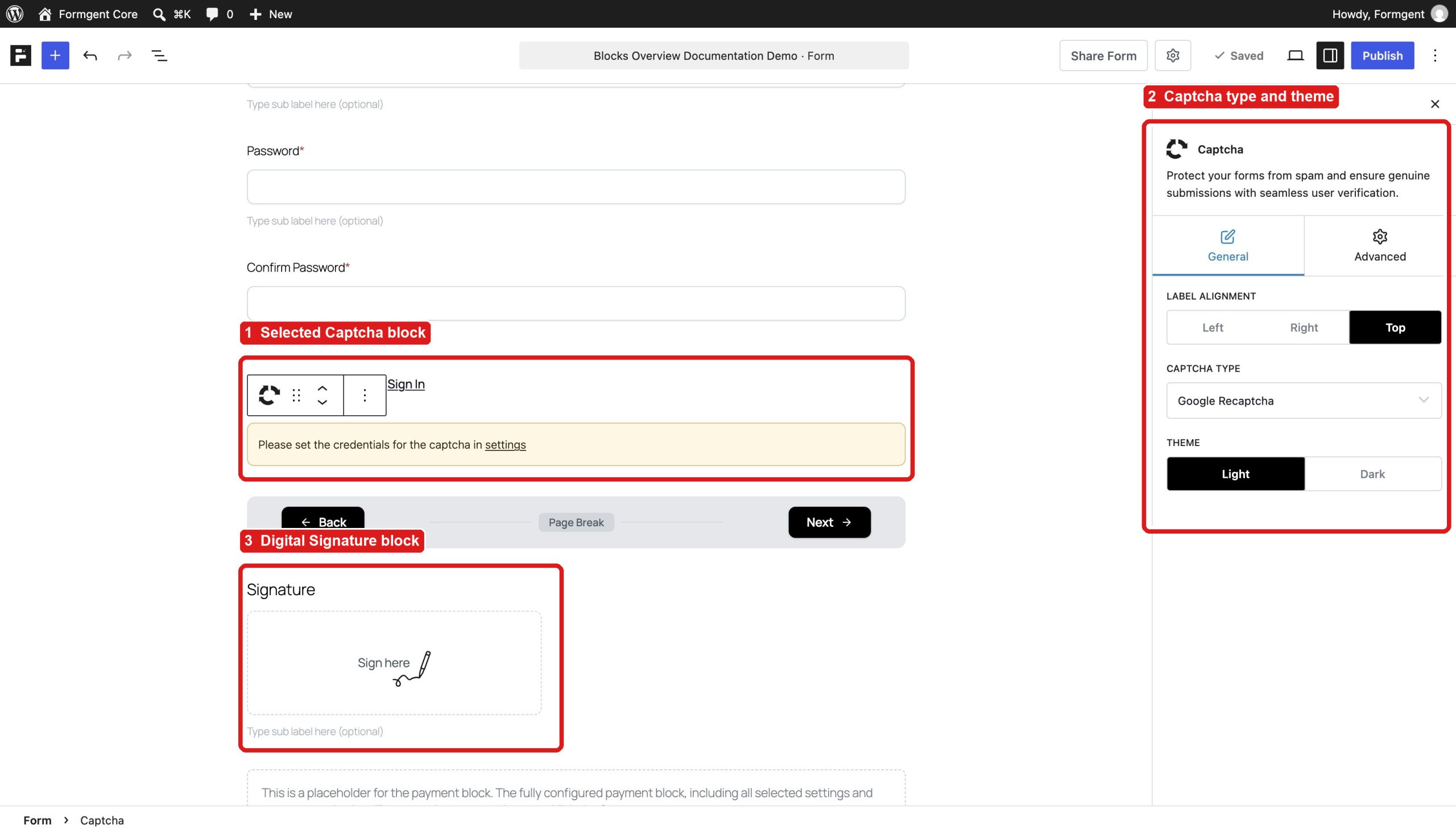Open the Captcha block options menu
Image resolution: width=1456 pixels, height=834 pixels.
[x=365, y=395]
